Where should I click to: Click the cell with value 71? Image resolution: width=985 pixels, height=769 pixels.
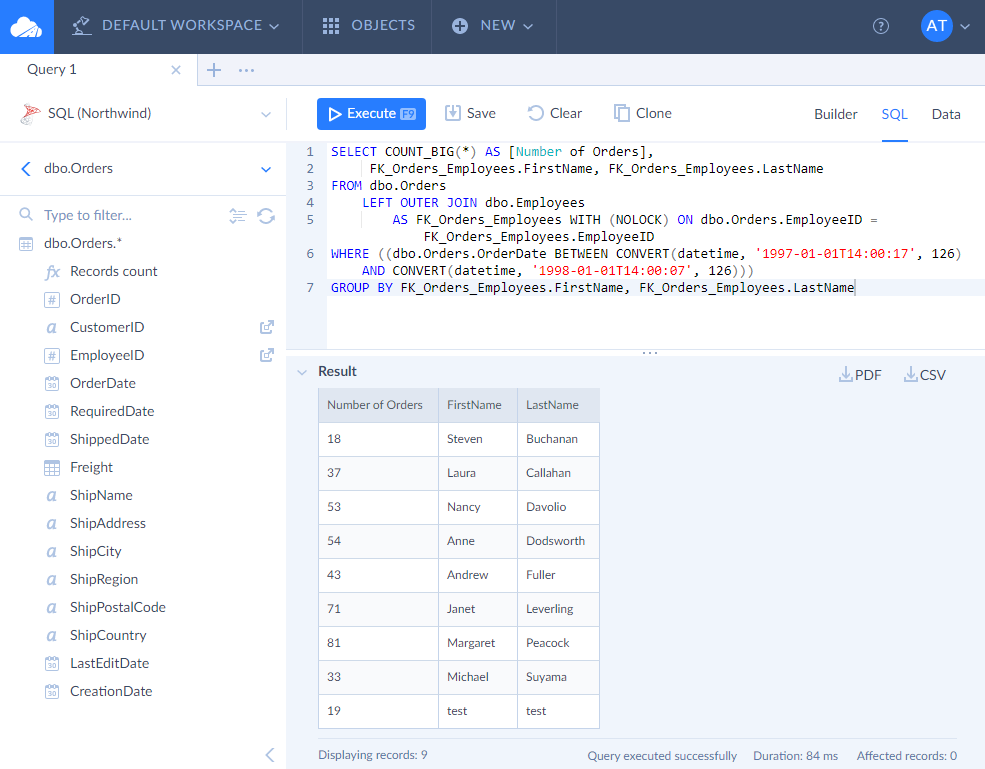378,609
